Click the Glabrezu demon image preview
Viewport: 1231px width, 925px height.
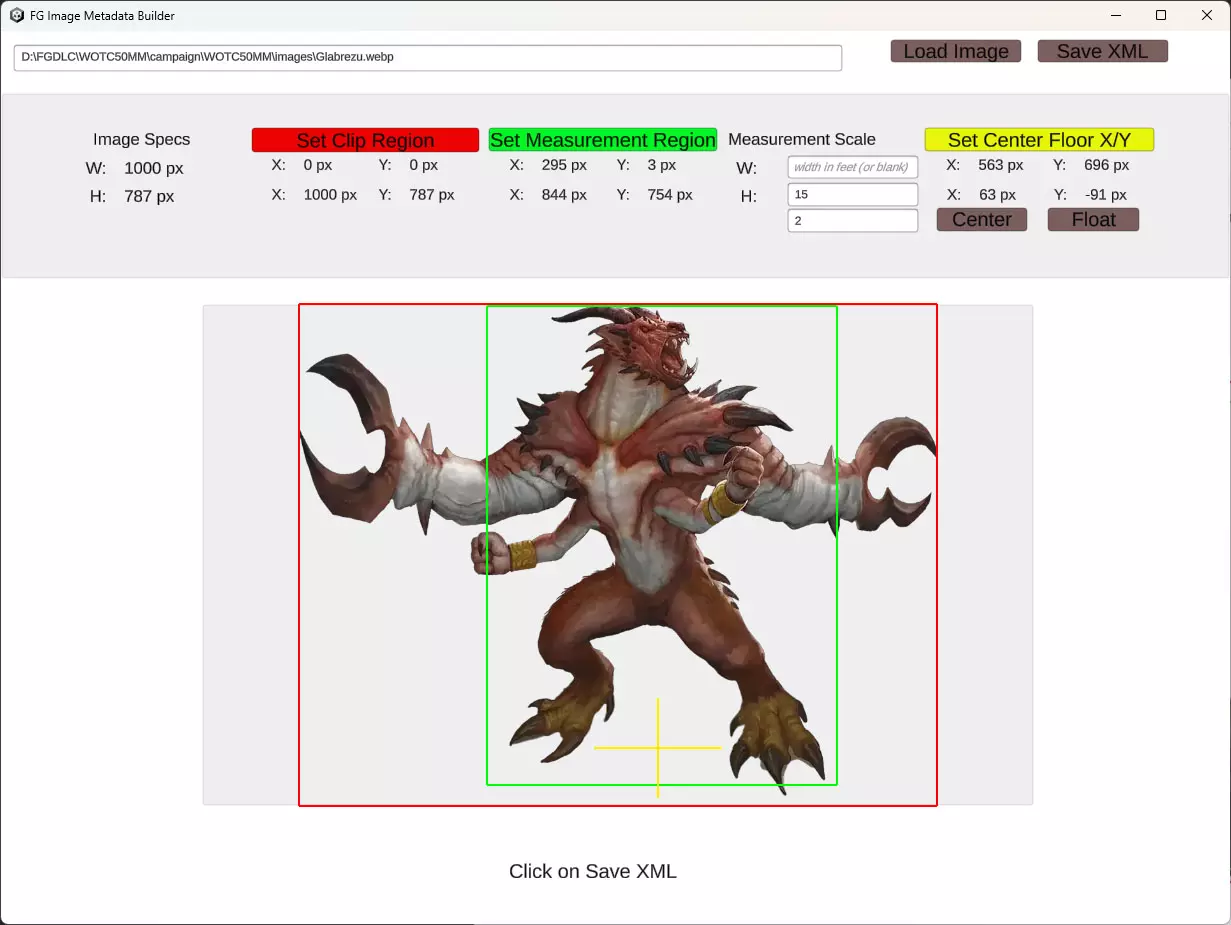pyautogui.click(x=618, y=555)
